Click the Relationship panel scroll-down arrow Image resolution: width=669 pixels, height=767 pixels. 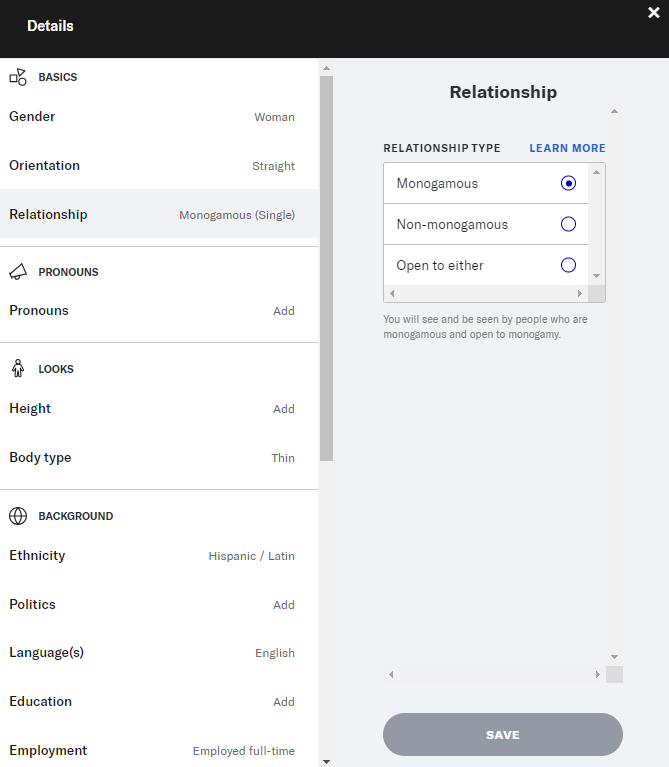615,657
